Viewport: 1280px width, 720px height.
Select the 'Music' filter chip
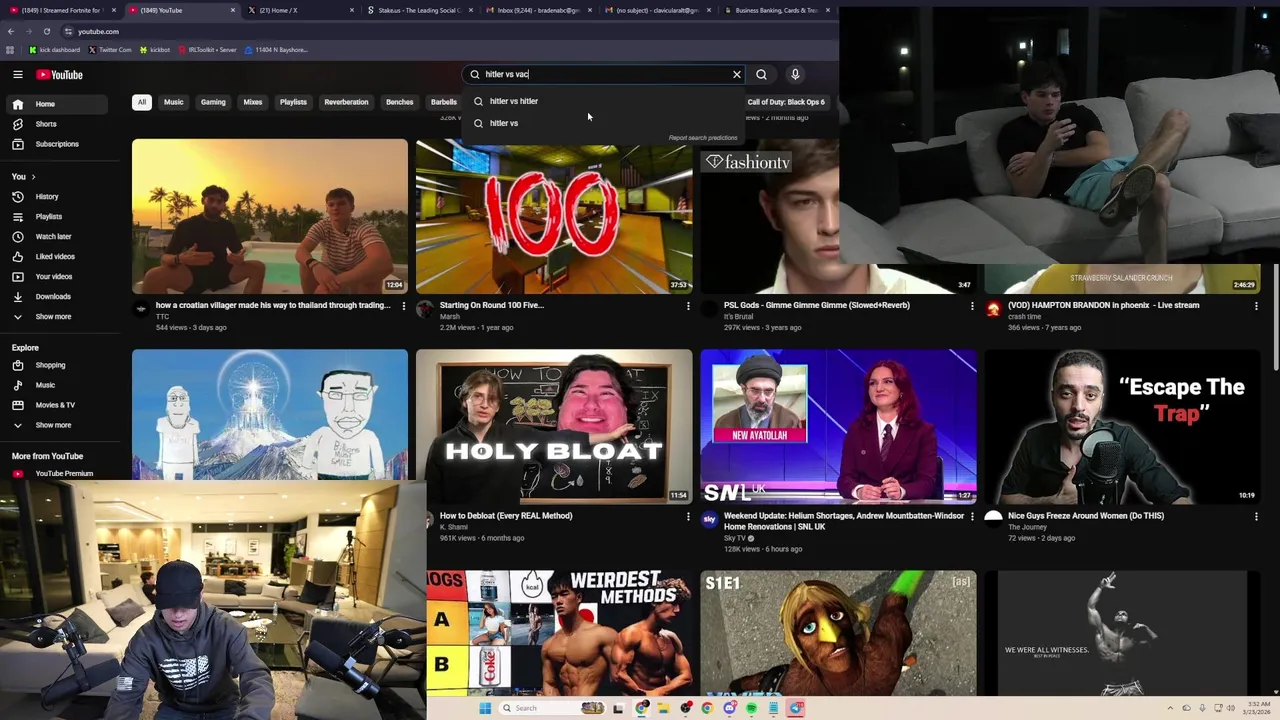click(x=174, y=102)
